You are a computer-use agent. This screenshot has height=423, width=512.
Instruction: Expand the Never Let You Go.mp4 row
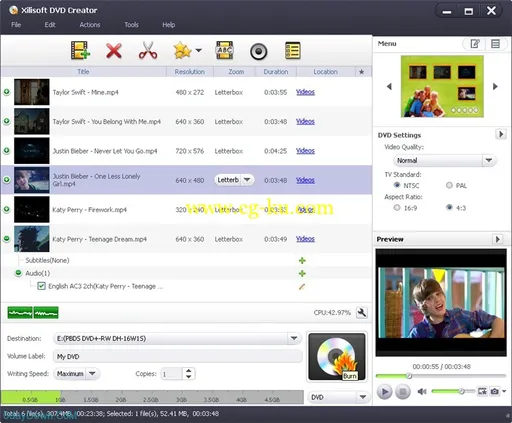click(x=6, y=150)
